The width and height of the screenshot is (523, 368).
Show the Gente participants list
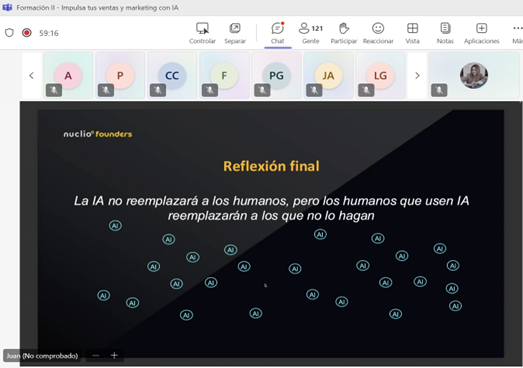click(311, 33)
